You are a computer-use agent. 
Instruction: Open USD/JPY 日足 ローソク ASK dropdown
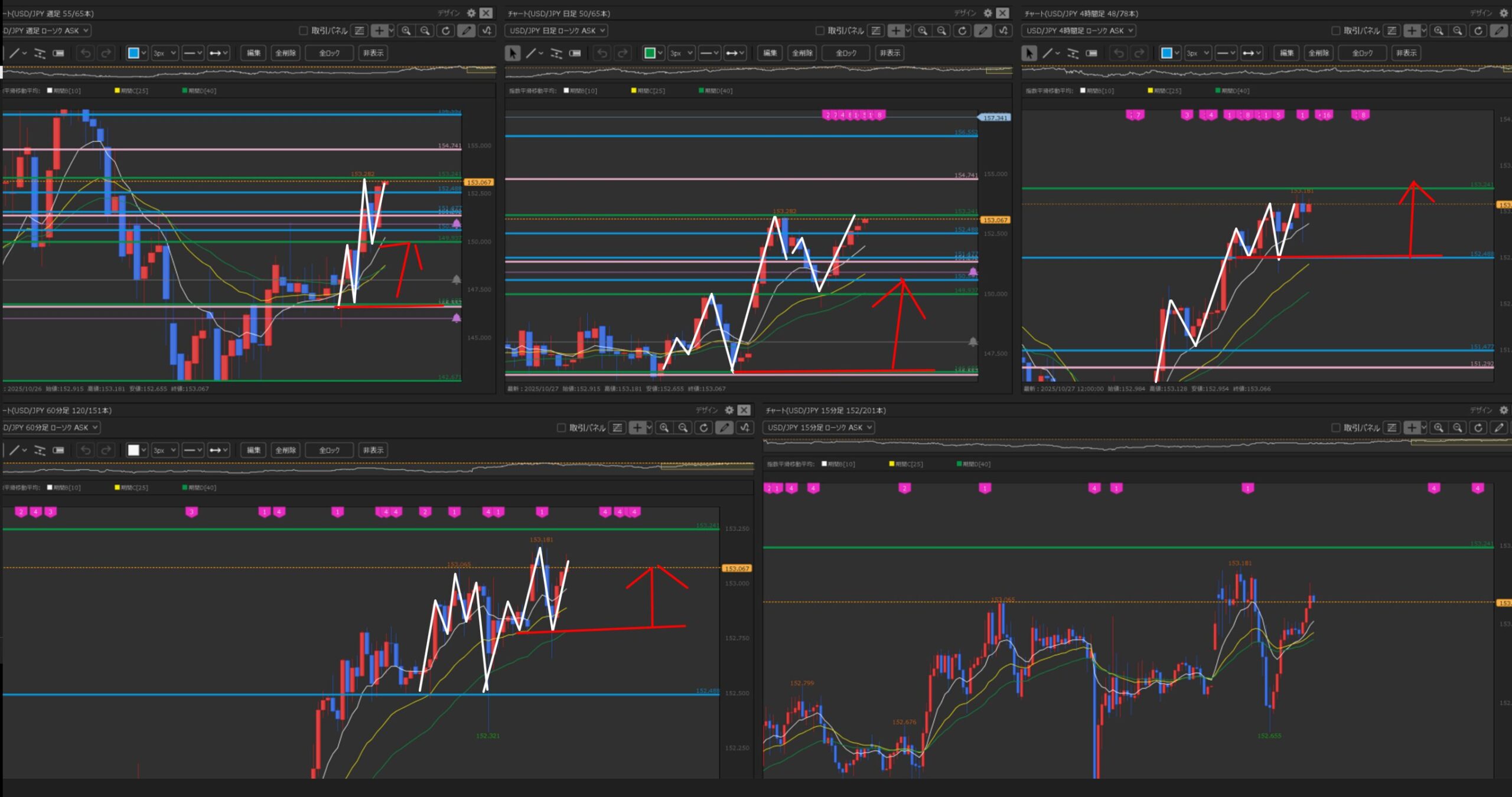pyautogui.click(x=556, y=31)
